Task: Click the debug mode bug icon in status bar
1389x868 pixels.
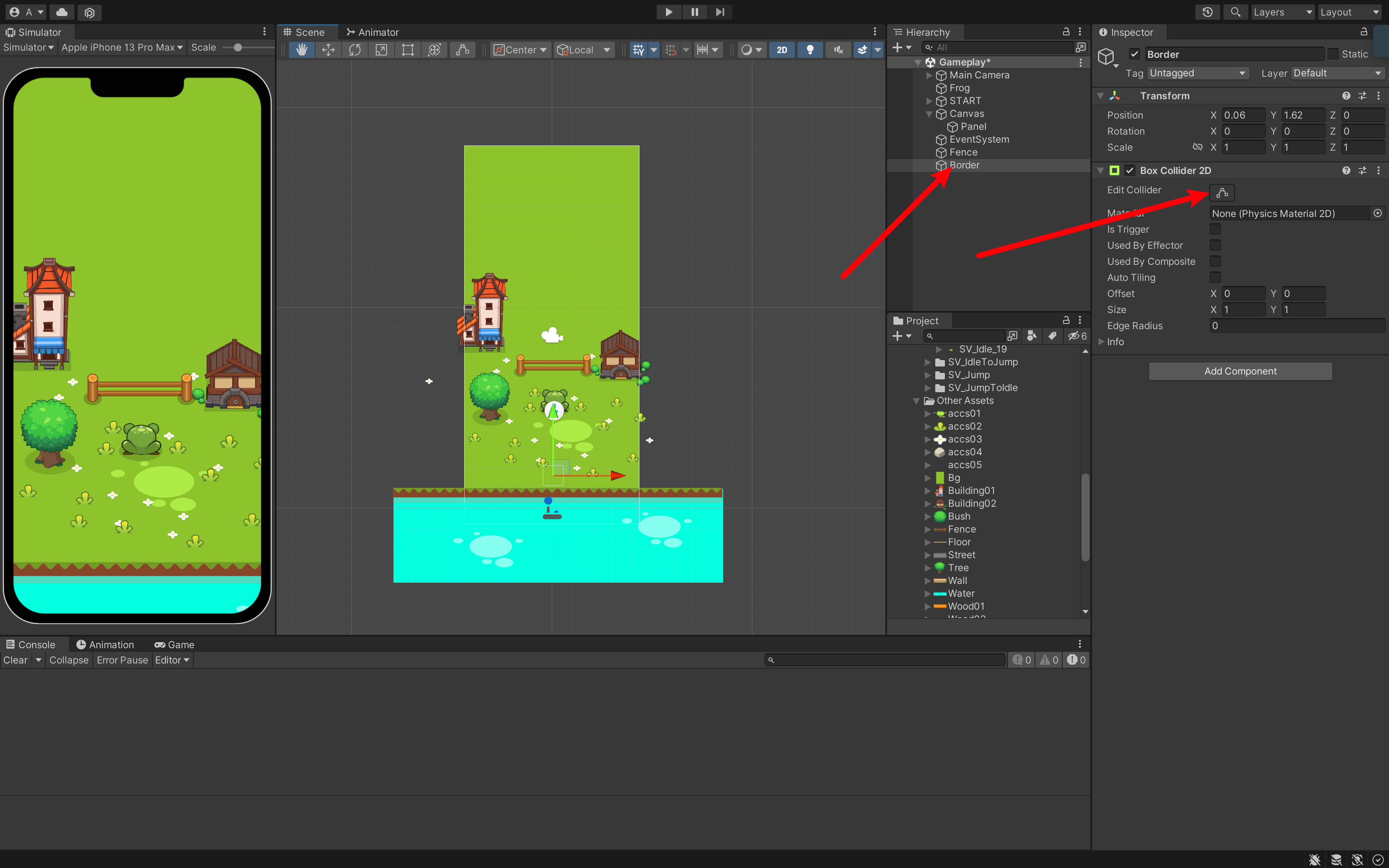Action: pos(1314,860)
